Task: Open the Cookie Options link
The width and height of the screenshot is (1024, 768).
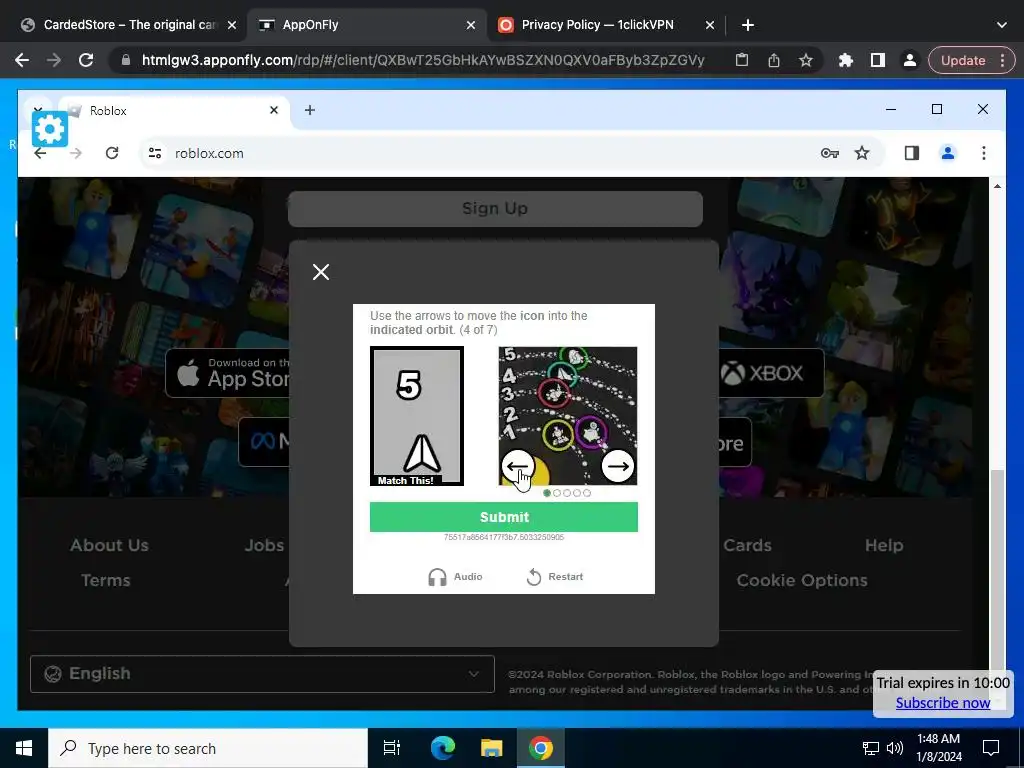Action: point(802,580)
